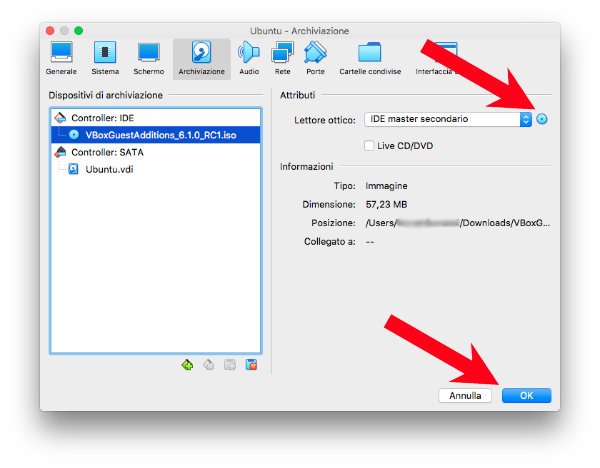600x468 pixels.
Task: Open the Generale settings section
Action: click(61, 59)
